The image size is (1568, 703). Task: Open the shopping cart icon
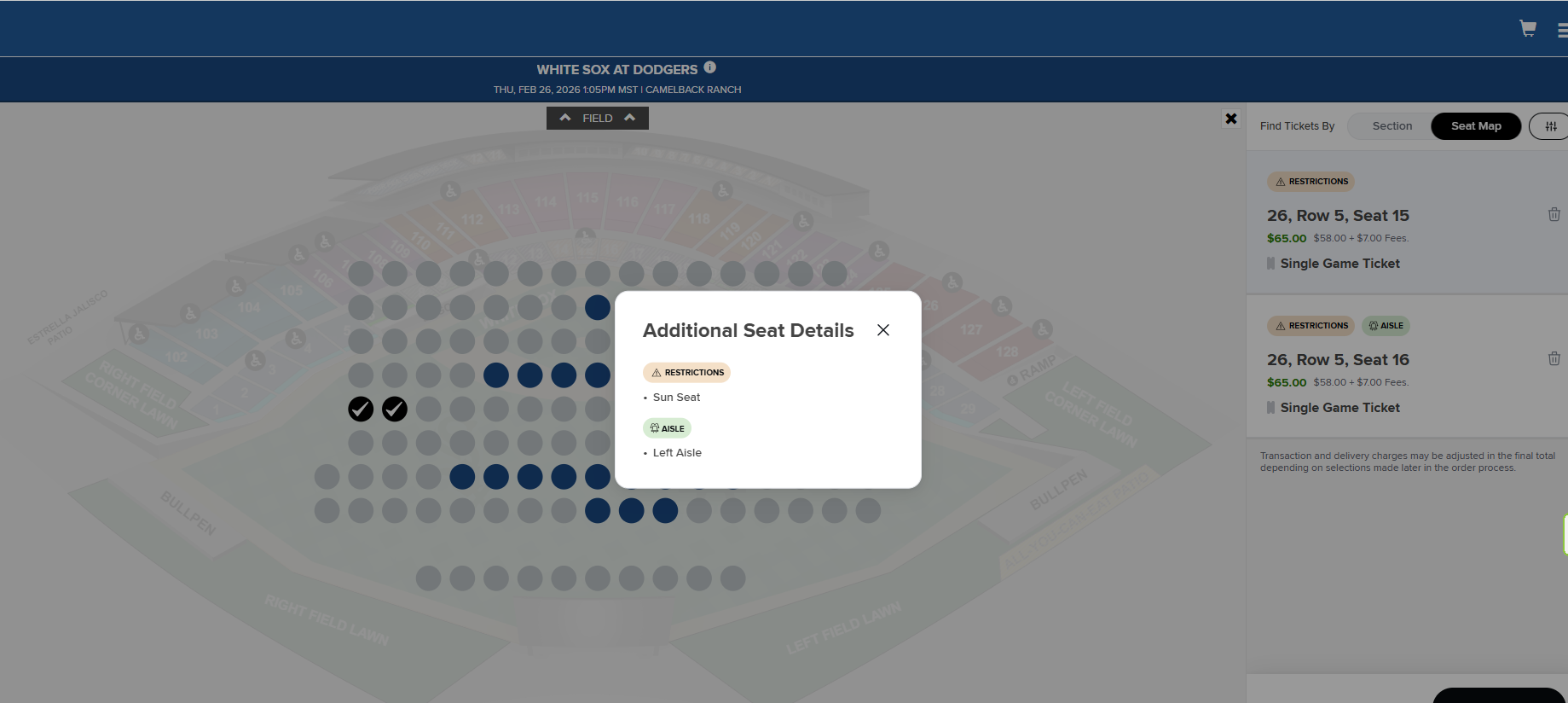1527,29
